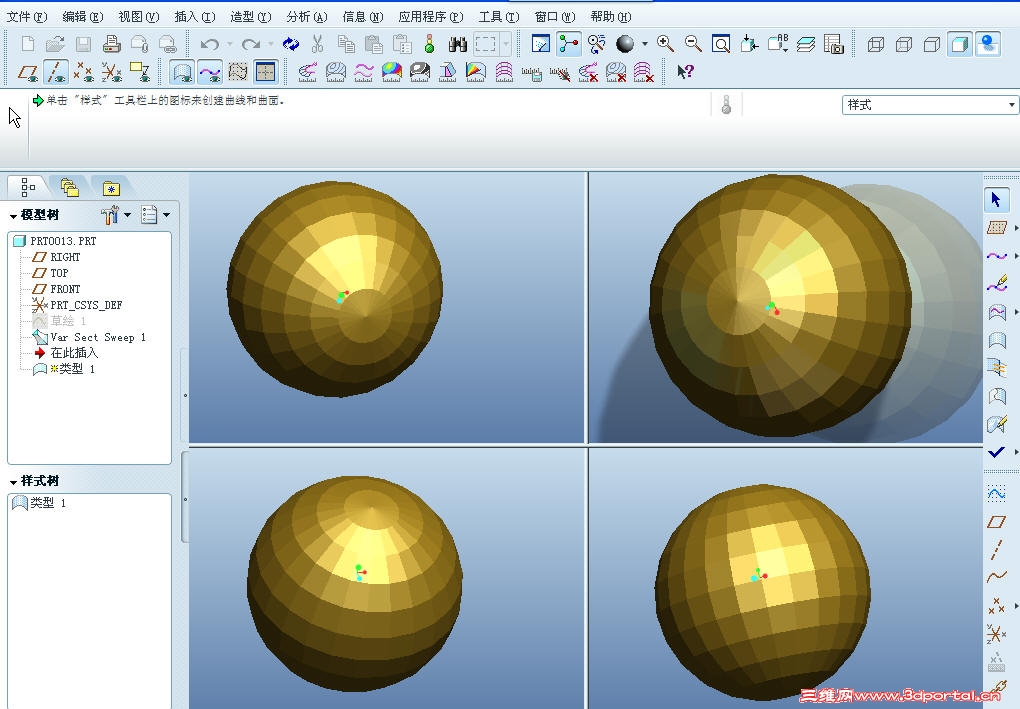
Task: Click the create style curve icon
Action: pos(996,256)
